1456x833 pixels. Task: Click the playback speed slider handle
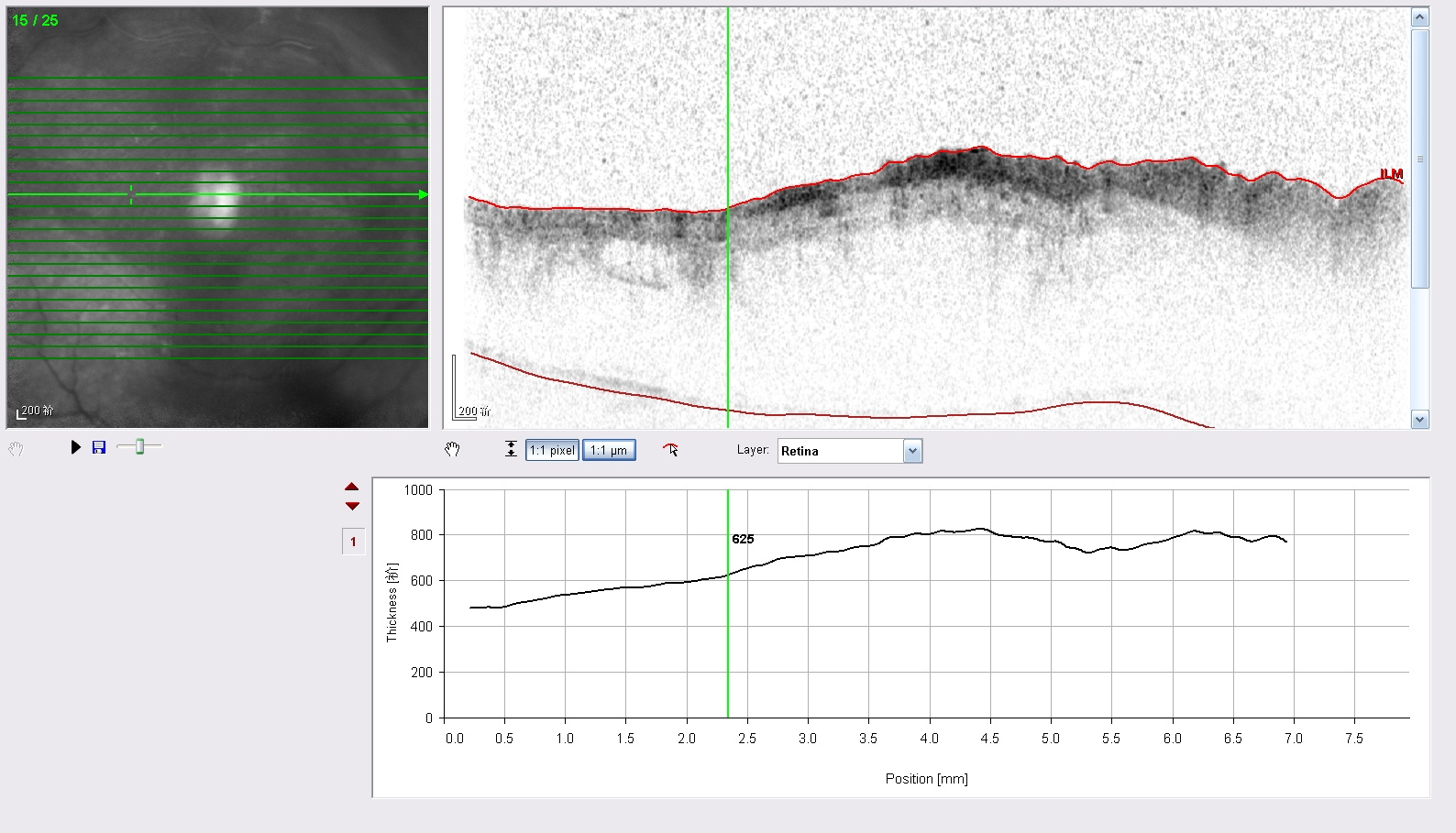[x=139, y=446]
